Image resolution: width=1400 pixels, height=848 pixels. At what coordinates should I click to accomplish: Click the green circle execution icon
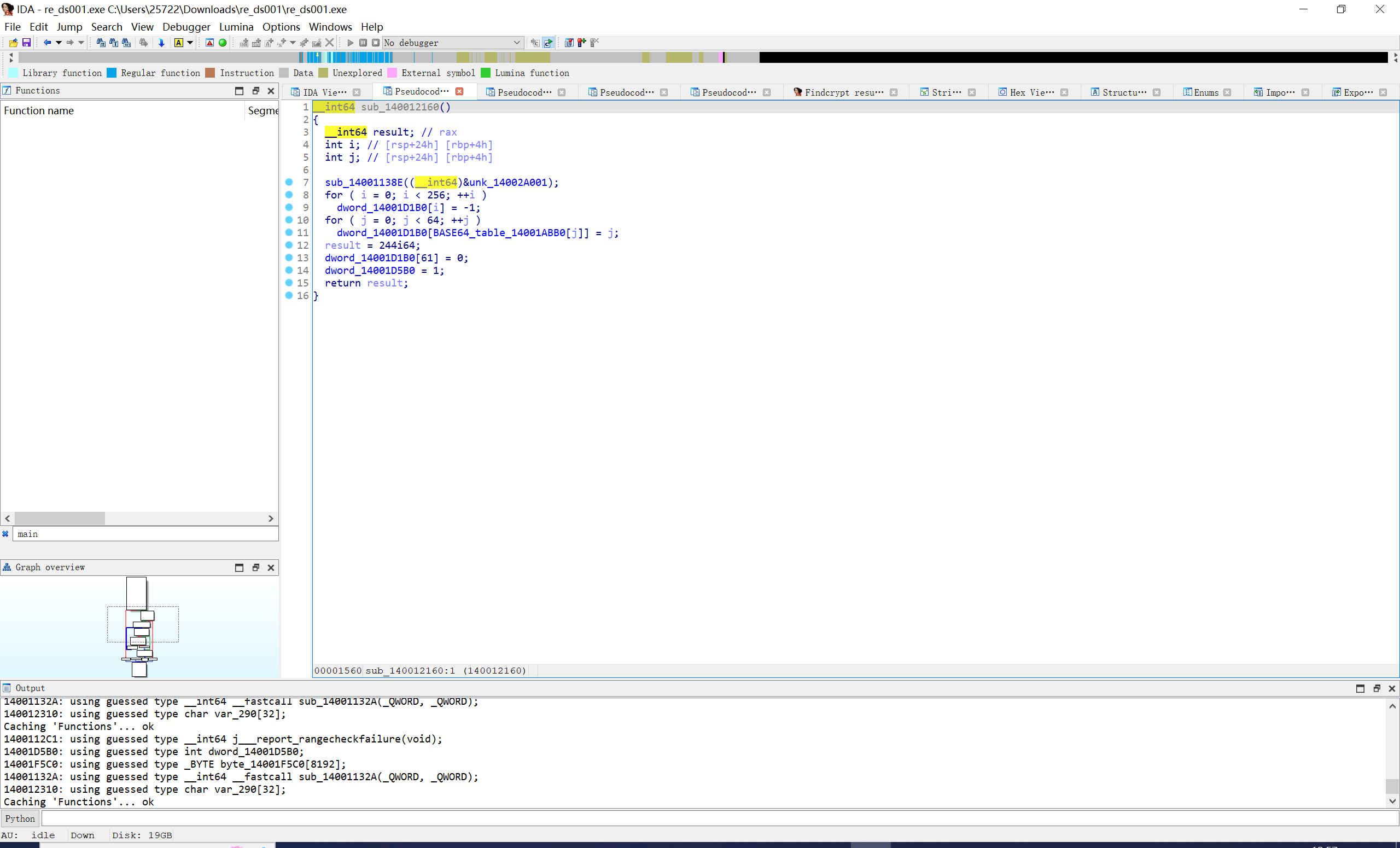coord(223,43)
